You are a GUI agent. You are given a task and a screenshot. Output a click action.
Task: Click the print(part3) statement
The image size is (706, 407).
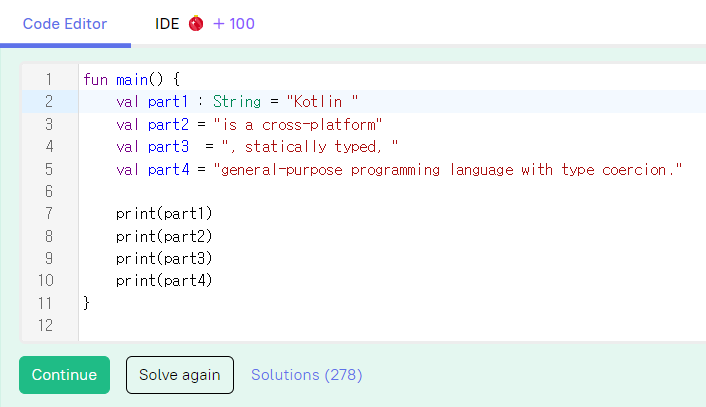(164, 258)
